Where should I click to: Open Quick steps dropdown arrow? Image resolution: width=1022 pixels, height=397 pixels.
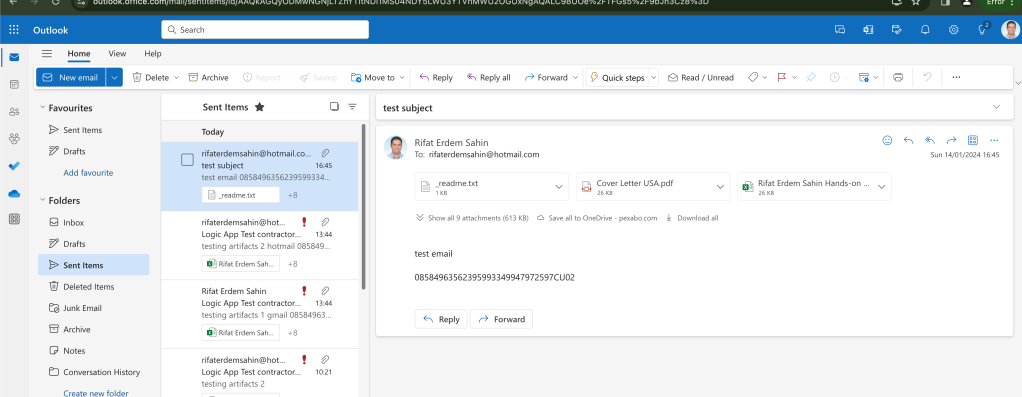pyautogui.click(x=654, y=77)
